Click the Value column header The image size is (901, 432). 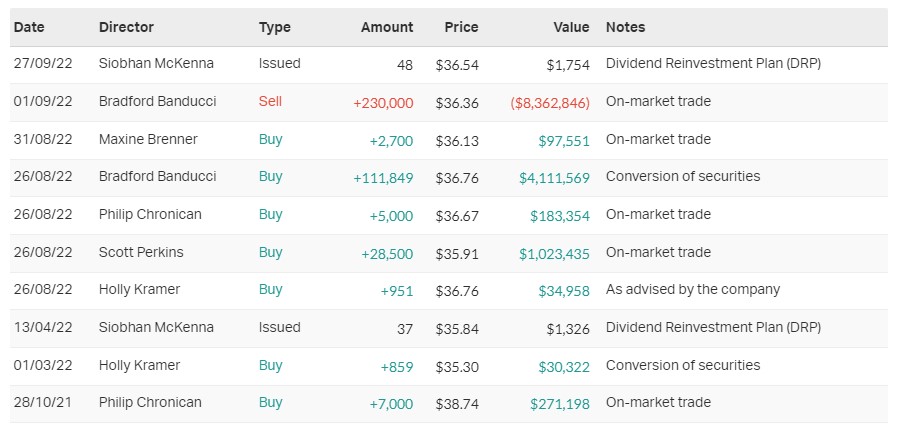(x=570, y=27)
